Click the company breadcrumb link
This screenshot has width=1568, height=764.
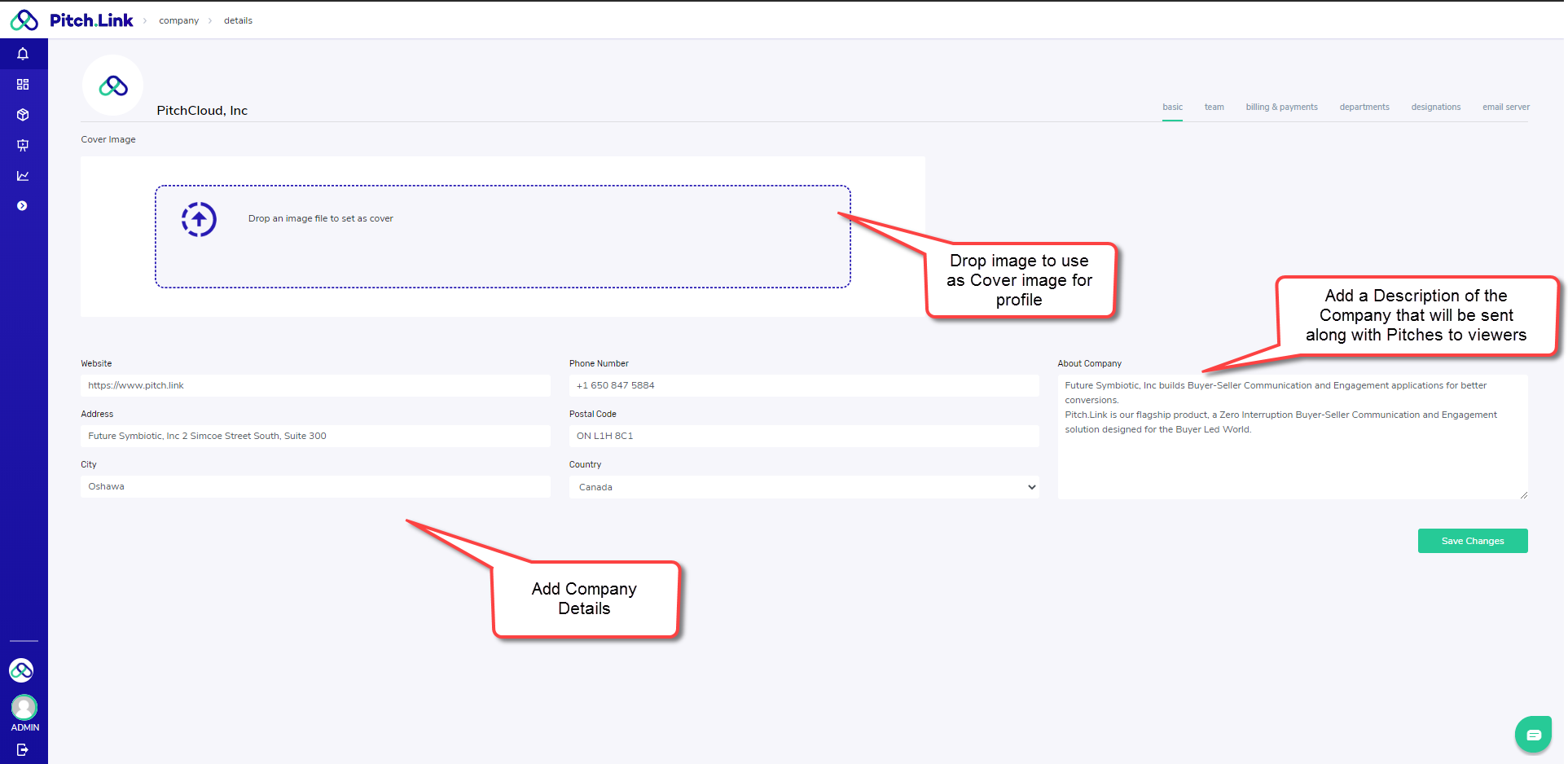[x=178, y=20]
